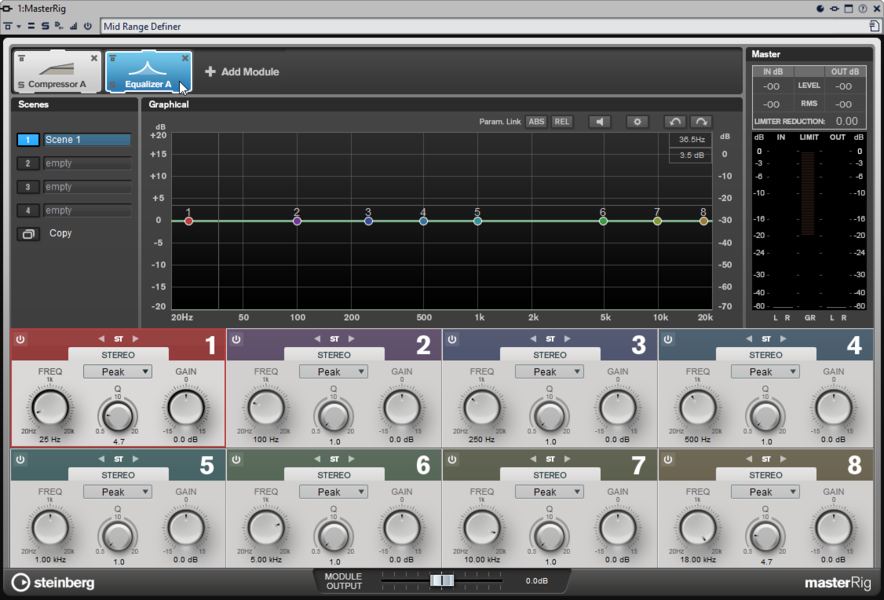884x600 pixels.
Task: Open band 5 Peak filter type dropdown
Action: point(117,492)
